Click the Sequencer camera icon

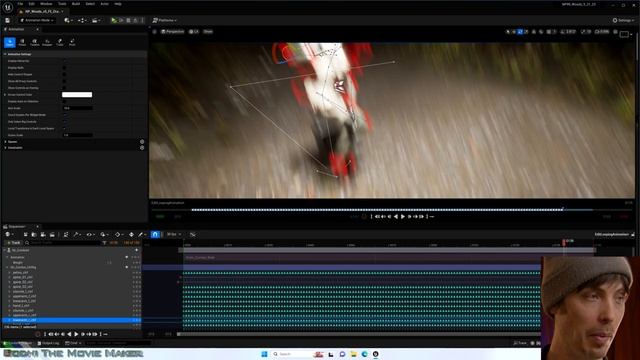43,235
